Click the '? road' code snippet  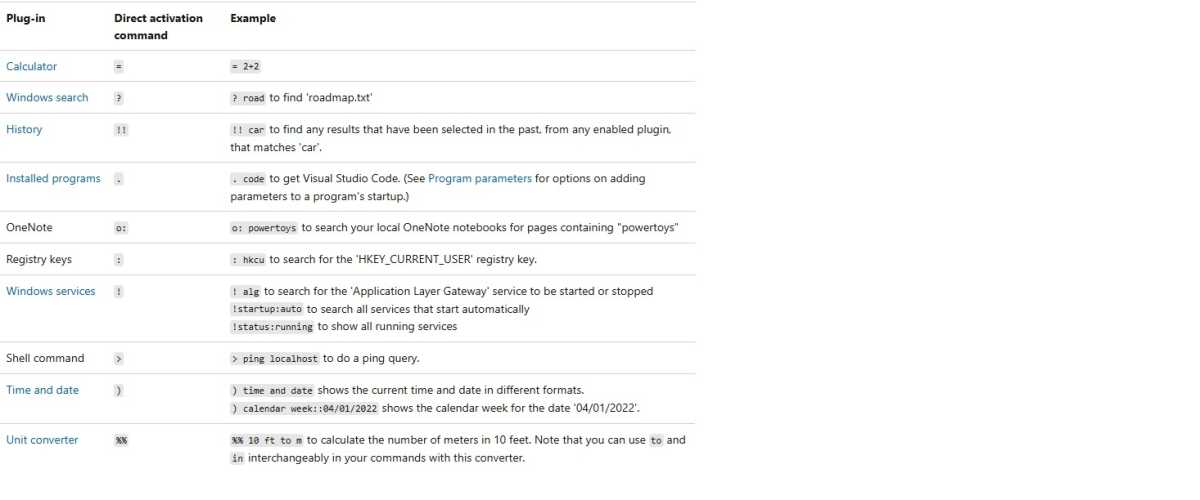pos(248,98)
